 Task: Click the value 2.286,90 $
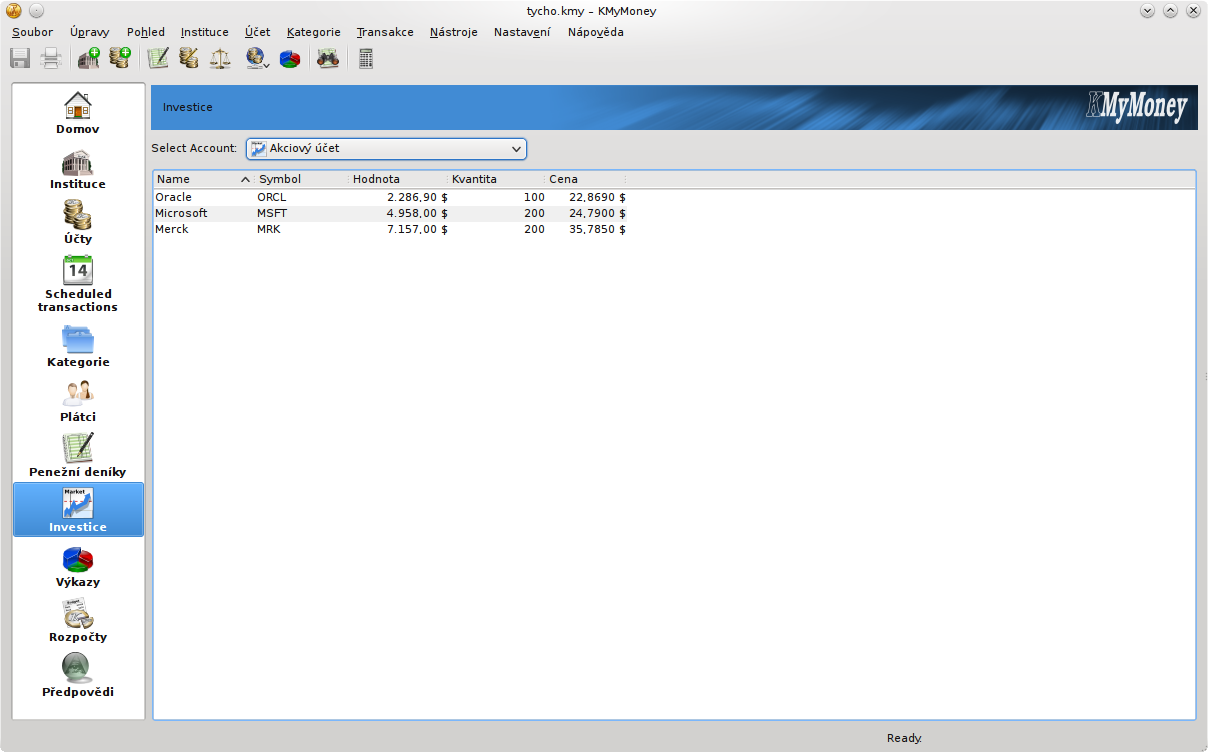(417, 197)
